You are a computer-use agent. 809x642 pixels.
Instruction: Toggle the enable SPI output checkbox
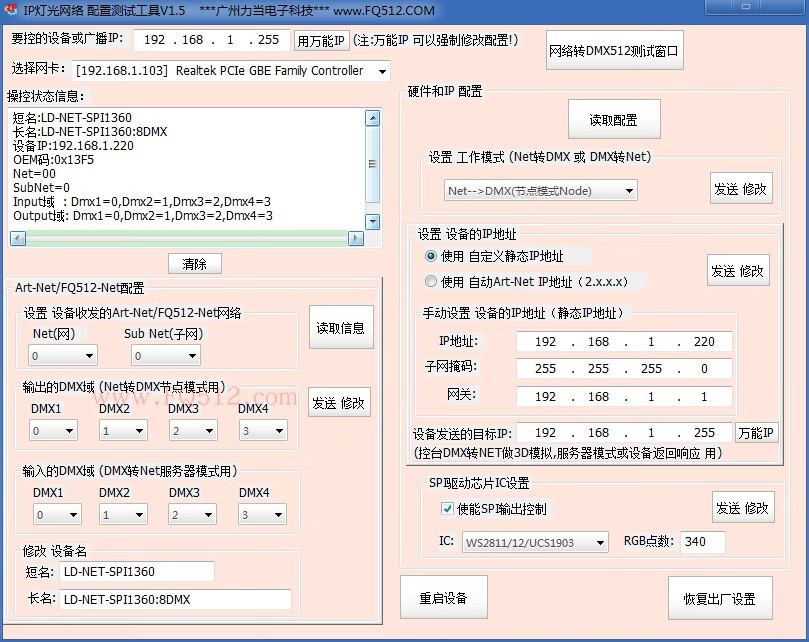pos(447,509)
